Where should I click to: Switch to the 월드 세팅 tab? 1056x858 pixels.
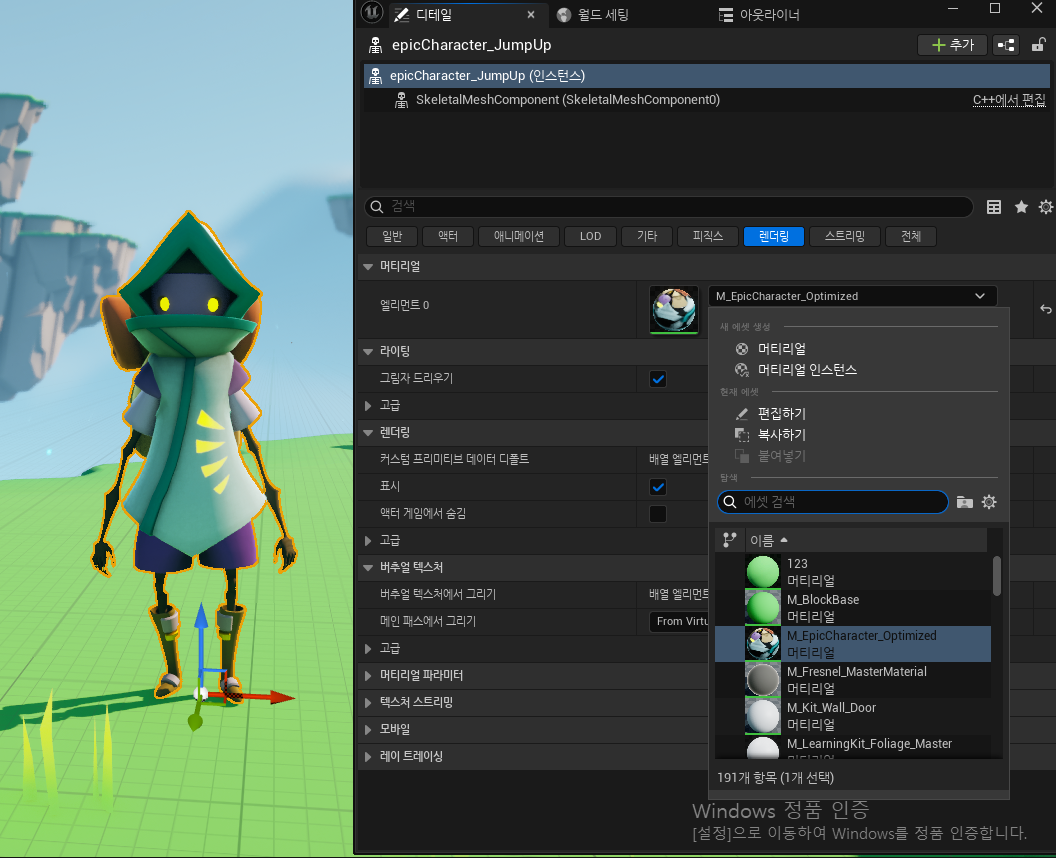[593, 15]
